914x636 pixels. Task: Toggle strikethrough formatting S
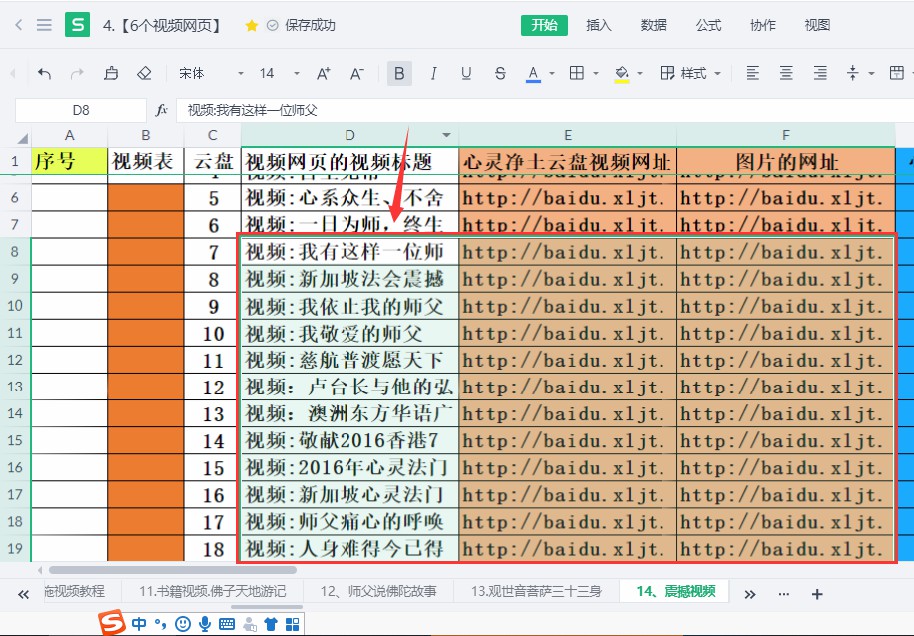point(500,73)
